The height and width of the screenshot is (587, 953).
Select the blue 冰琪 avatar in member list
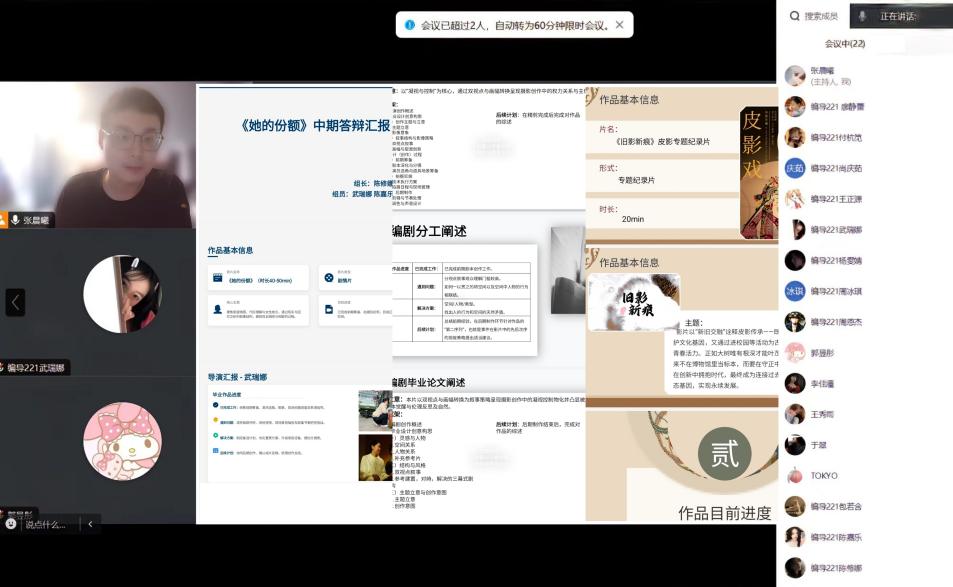click(x=795, y=291)
